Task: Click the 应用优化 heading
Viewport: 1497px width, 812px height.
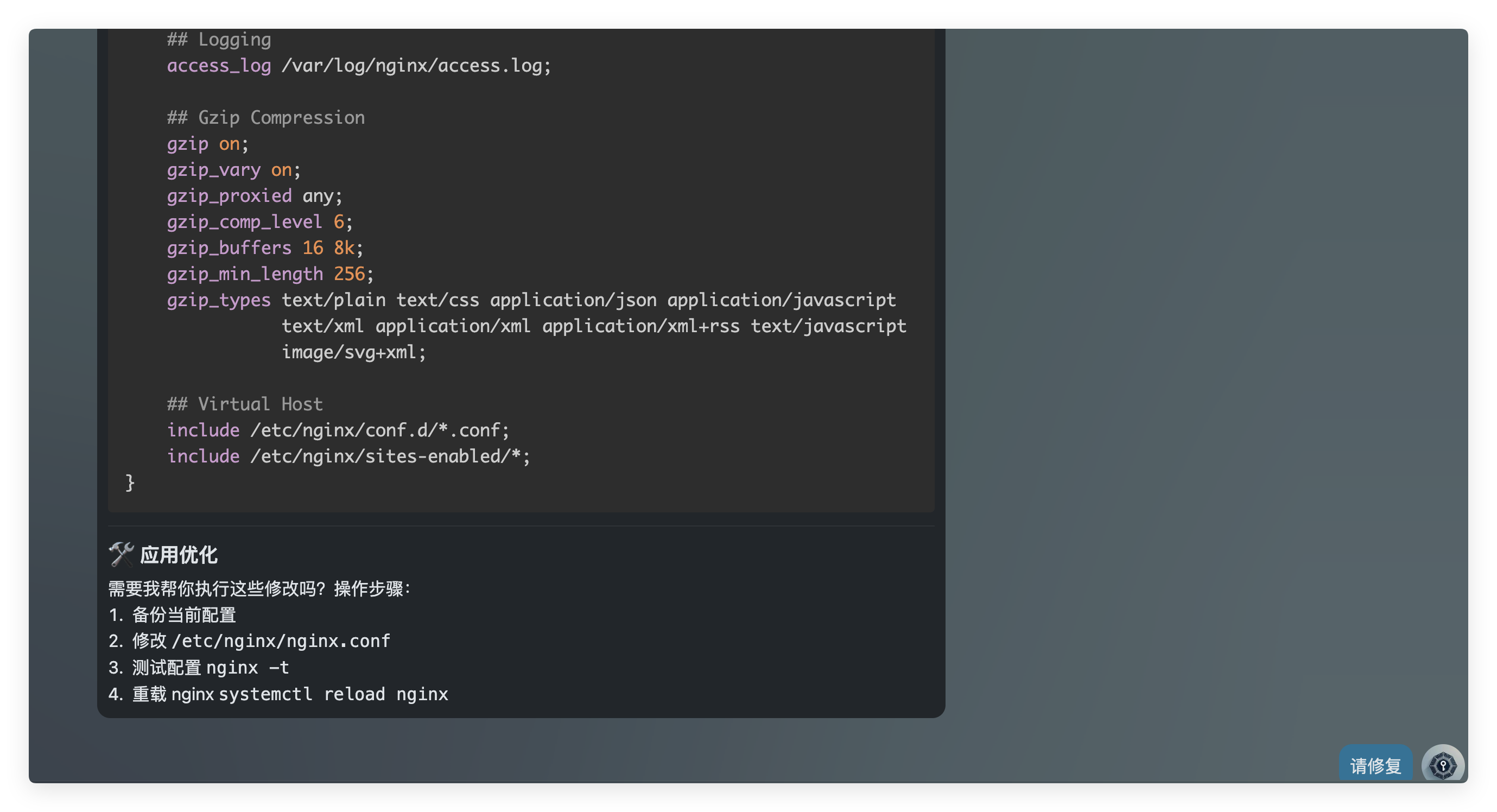Action: [179, 555]
